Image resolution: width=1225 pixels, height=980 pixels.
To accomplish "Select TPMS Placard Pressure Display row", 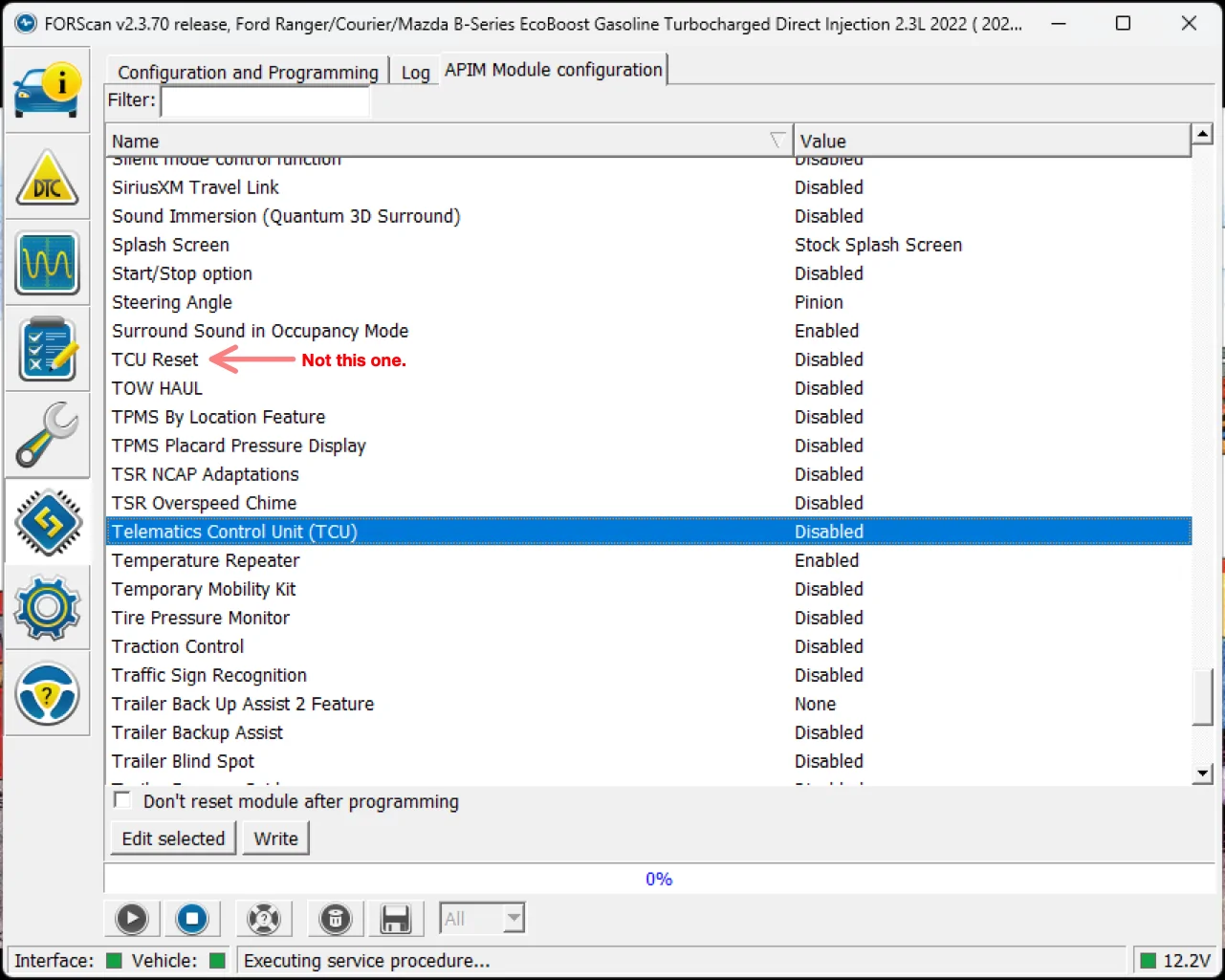I will 648,446.
